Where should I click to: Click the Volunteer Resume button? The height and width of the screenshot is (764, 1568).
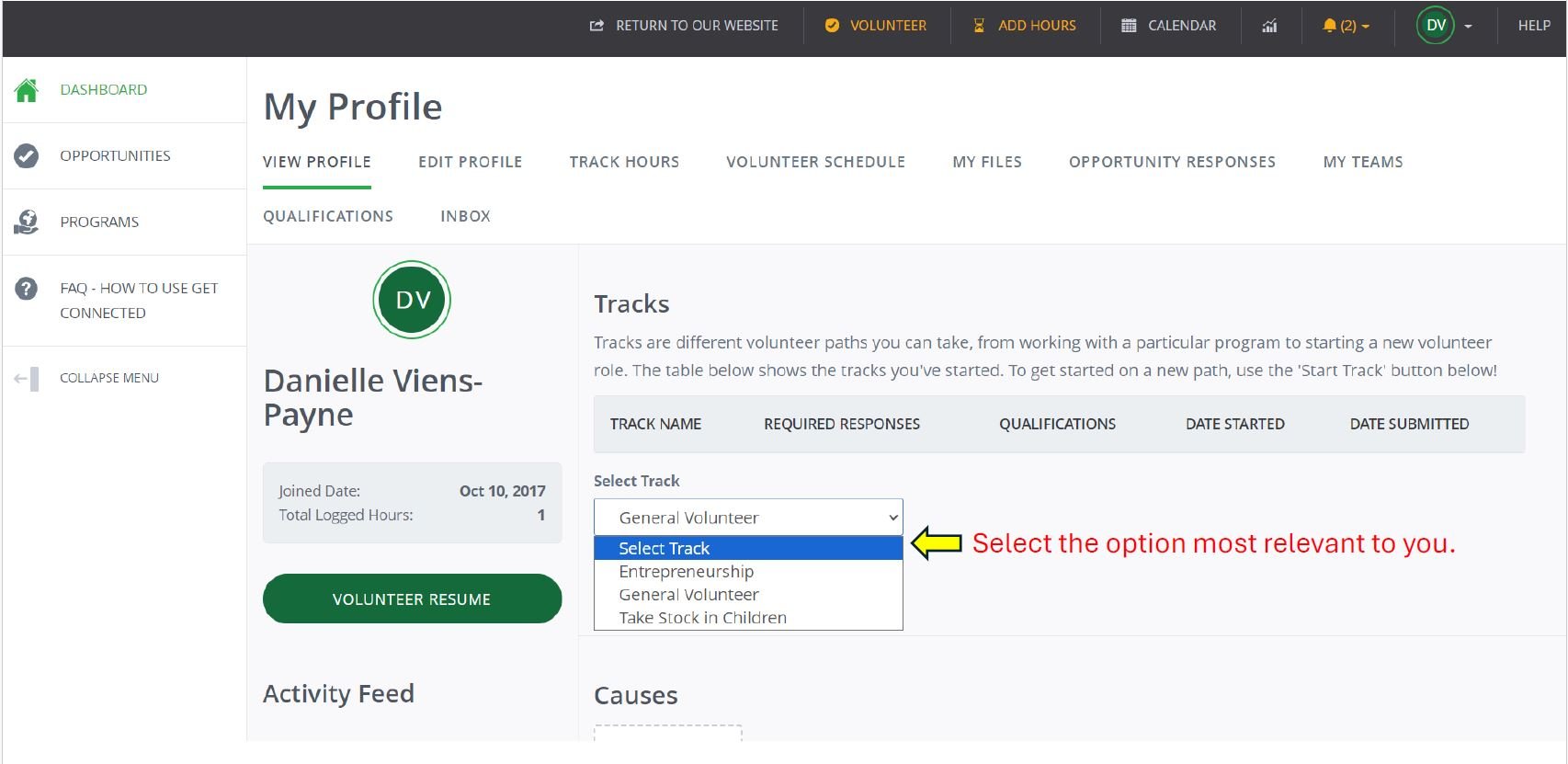tap(412, 599)
